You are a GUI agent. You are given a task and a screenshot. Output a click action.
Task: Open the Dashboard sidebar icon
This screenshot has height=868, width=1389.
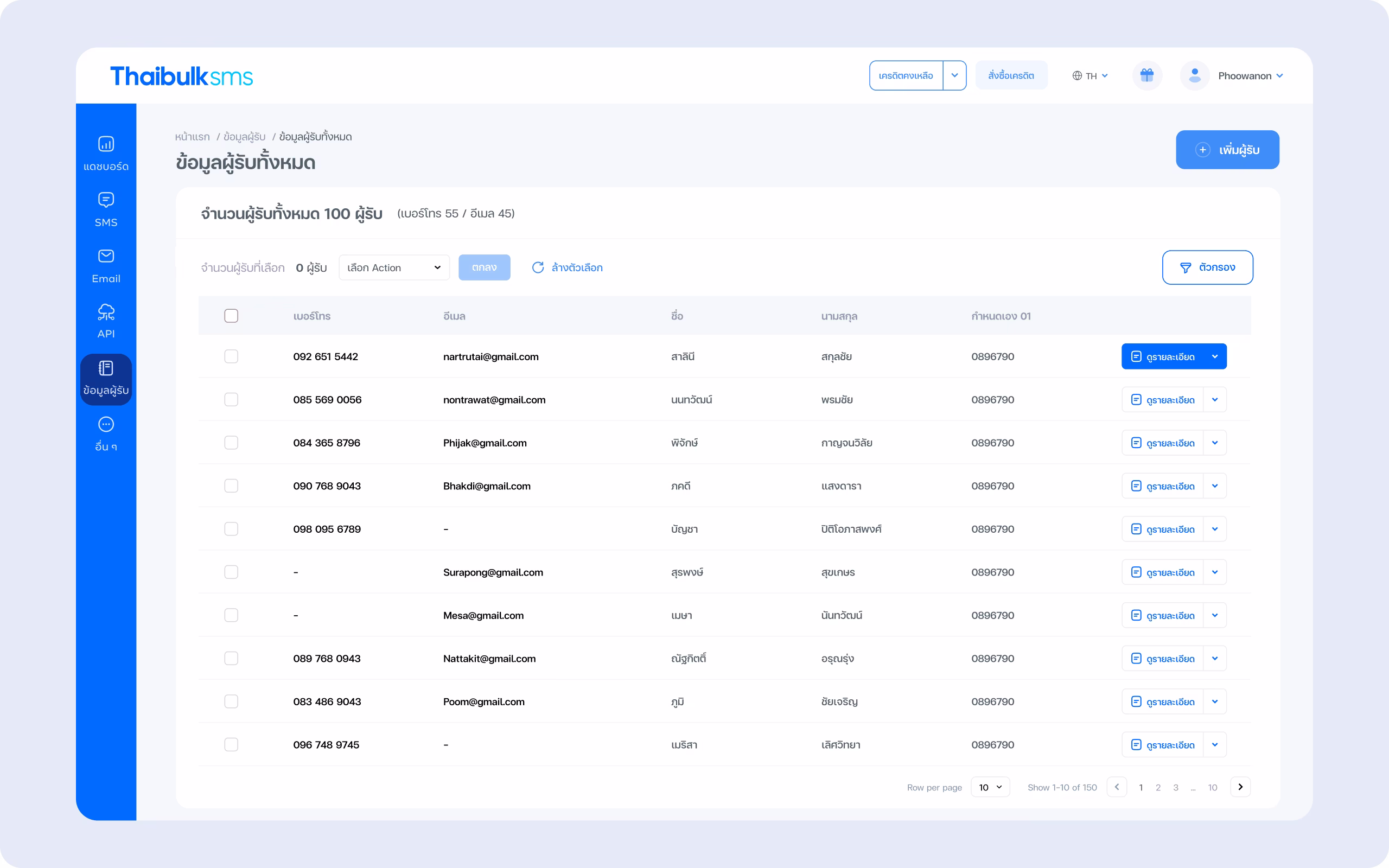106,144
